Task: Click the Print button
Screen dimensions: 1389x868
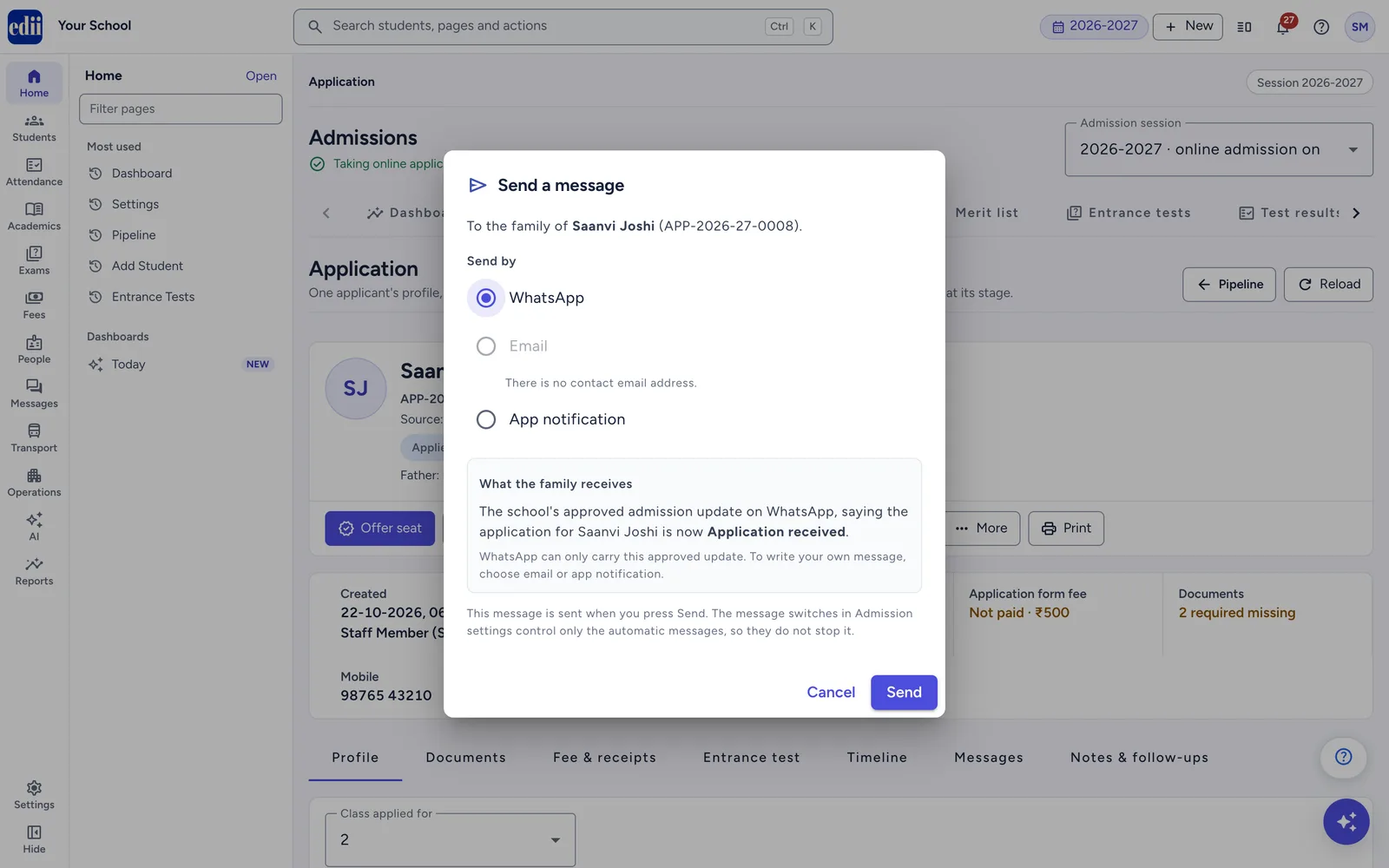Action: click(1066, 528)
